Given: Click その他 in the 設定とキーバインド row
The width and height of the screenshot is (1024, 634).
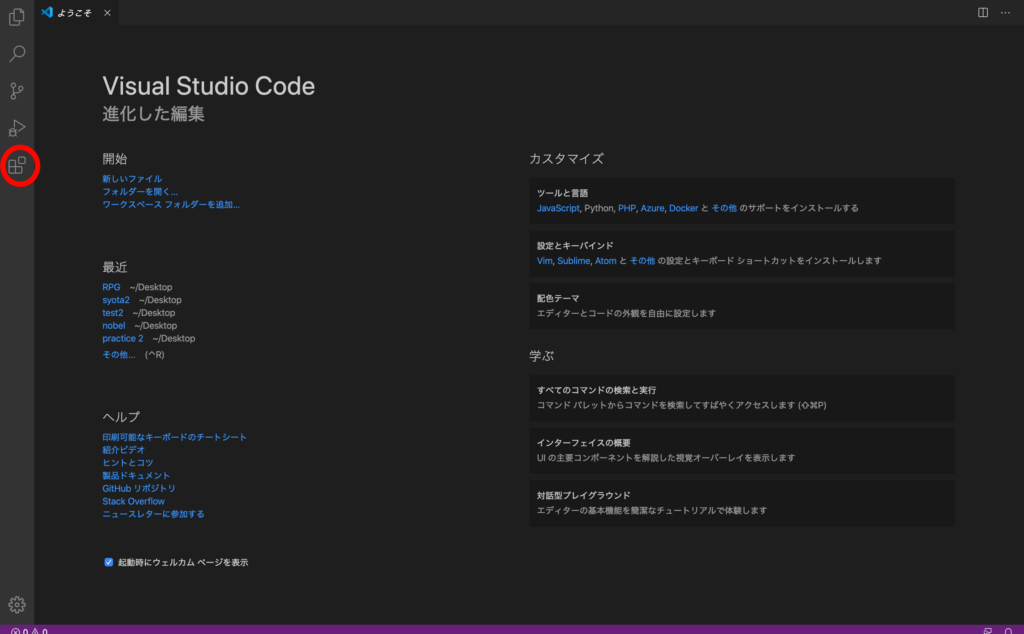Looking at the screenshot, I should tap(642, 261).
